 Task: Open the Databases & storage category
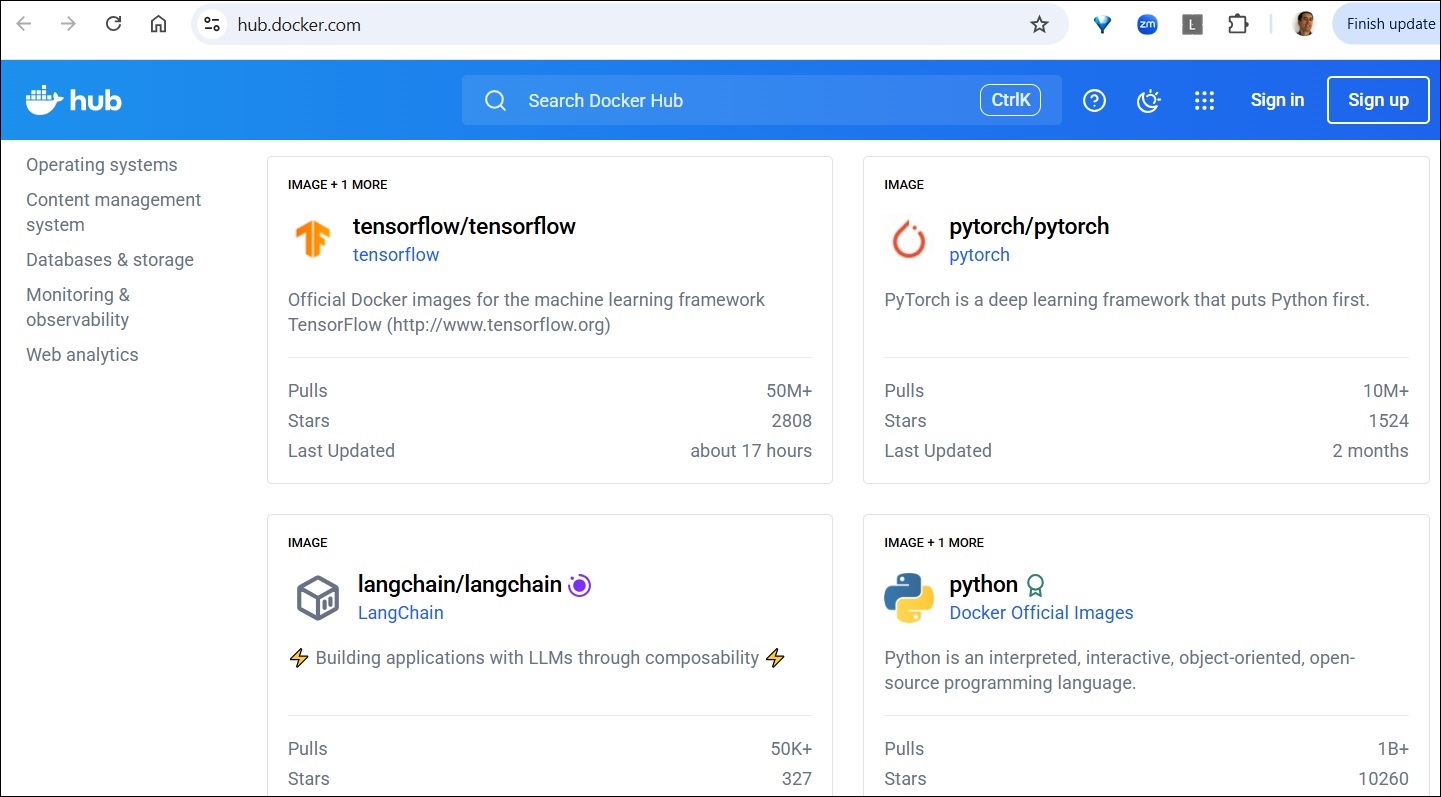click(x=109, y=260)
